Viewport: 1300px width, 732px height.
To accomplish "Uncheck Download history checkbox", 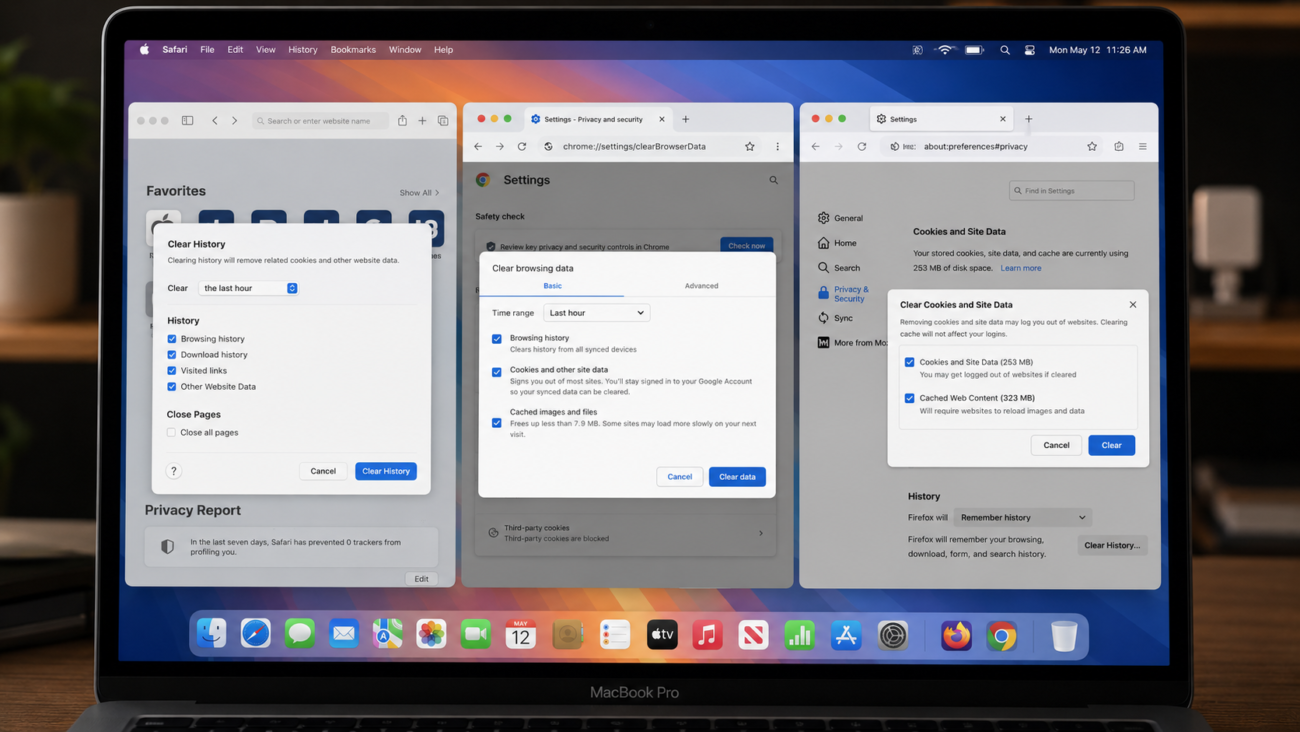I will point(172,355).
